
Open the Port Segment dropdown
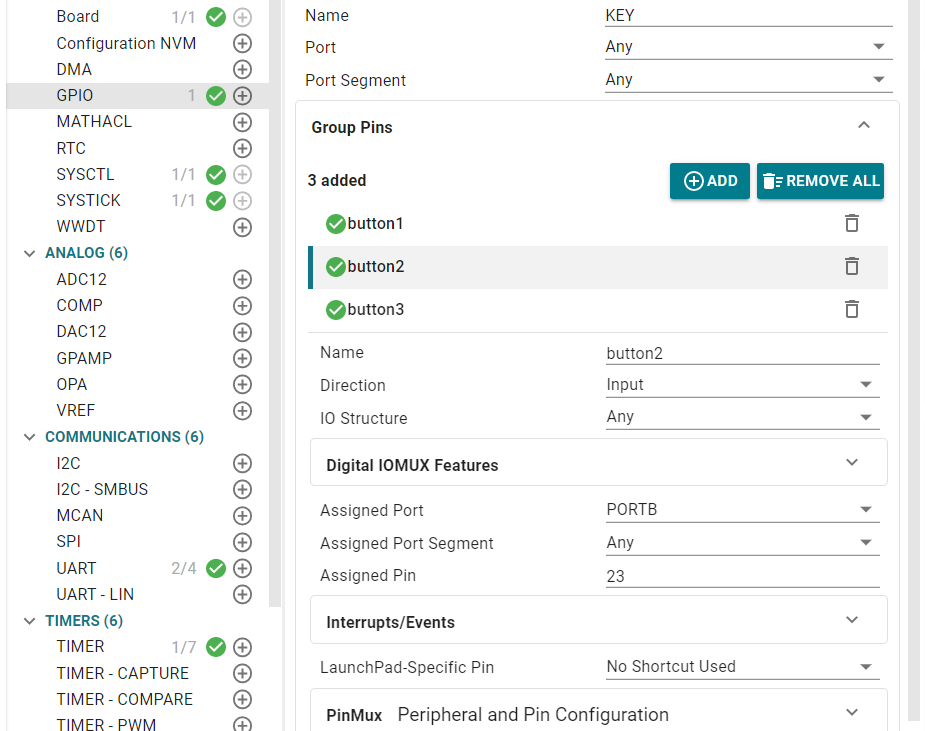pyautogui.click(x=749, y=80)
